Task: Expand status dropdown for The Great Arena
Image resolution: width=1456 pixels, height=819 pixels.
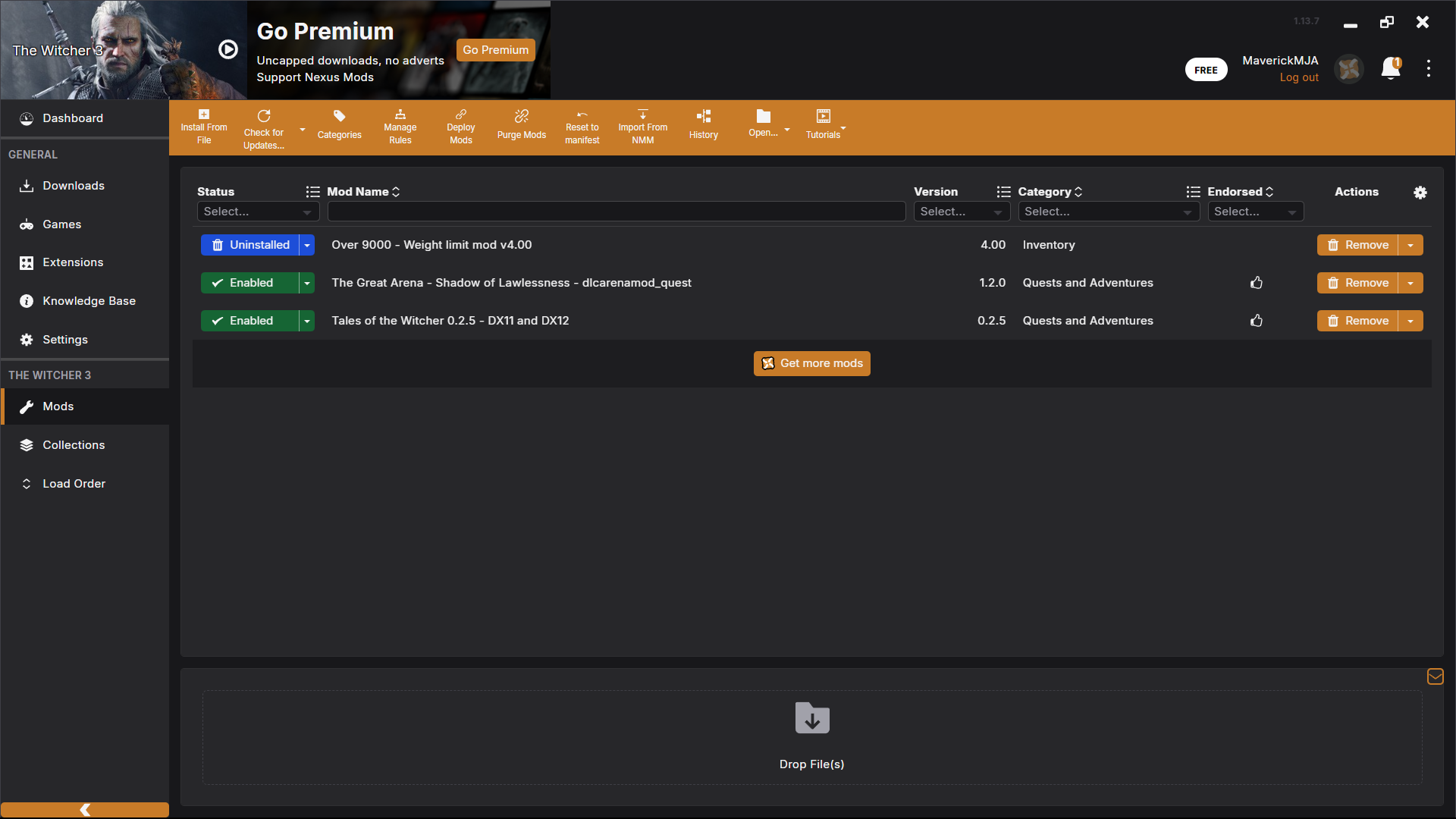Action: [307, 283]
